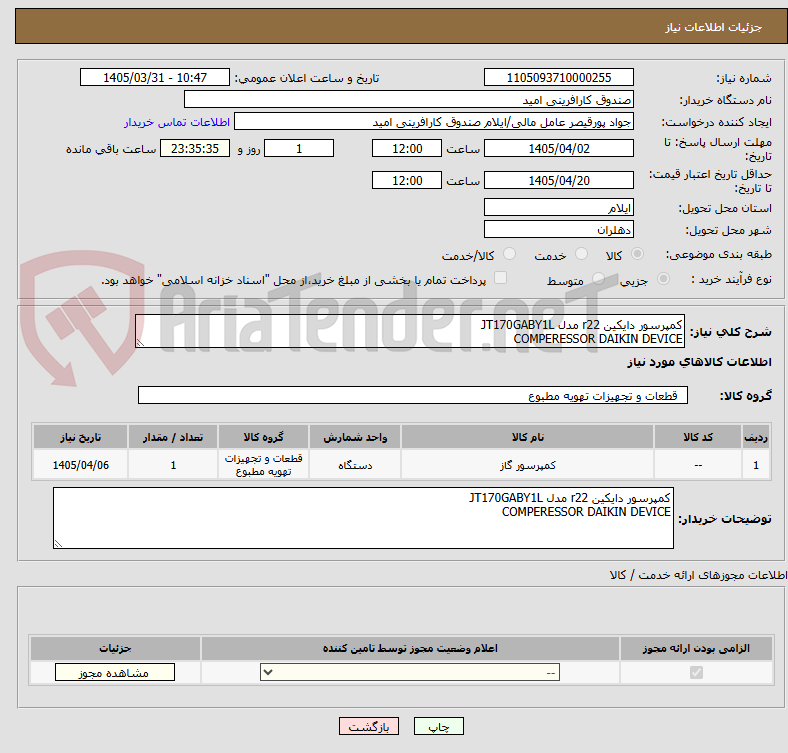Select the خدمت radio button

click(x=581, y=254)
